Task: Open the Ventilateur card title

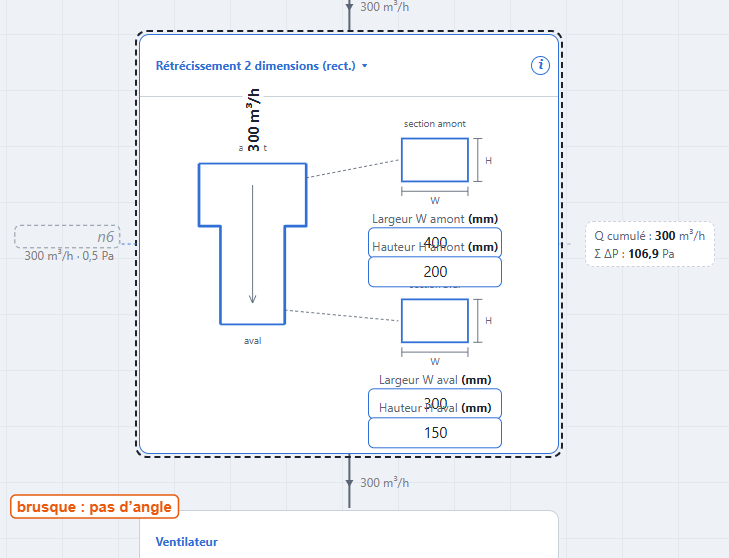Action: (186, 542)
